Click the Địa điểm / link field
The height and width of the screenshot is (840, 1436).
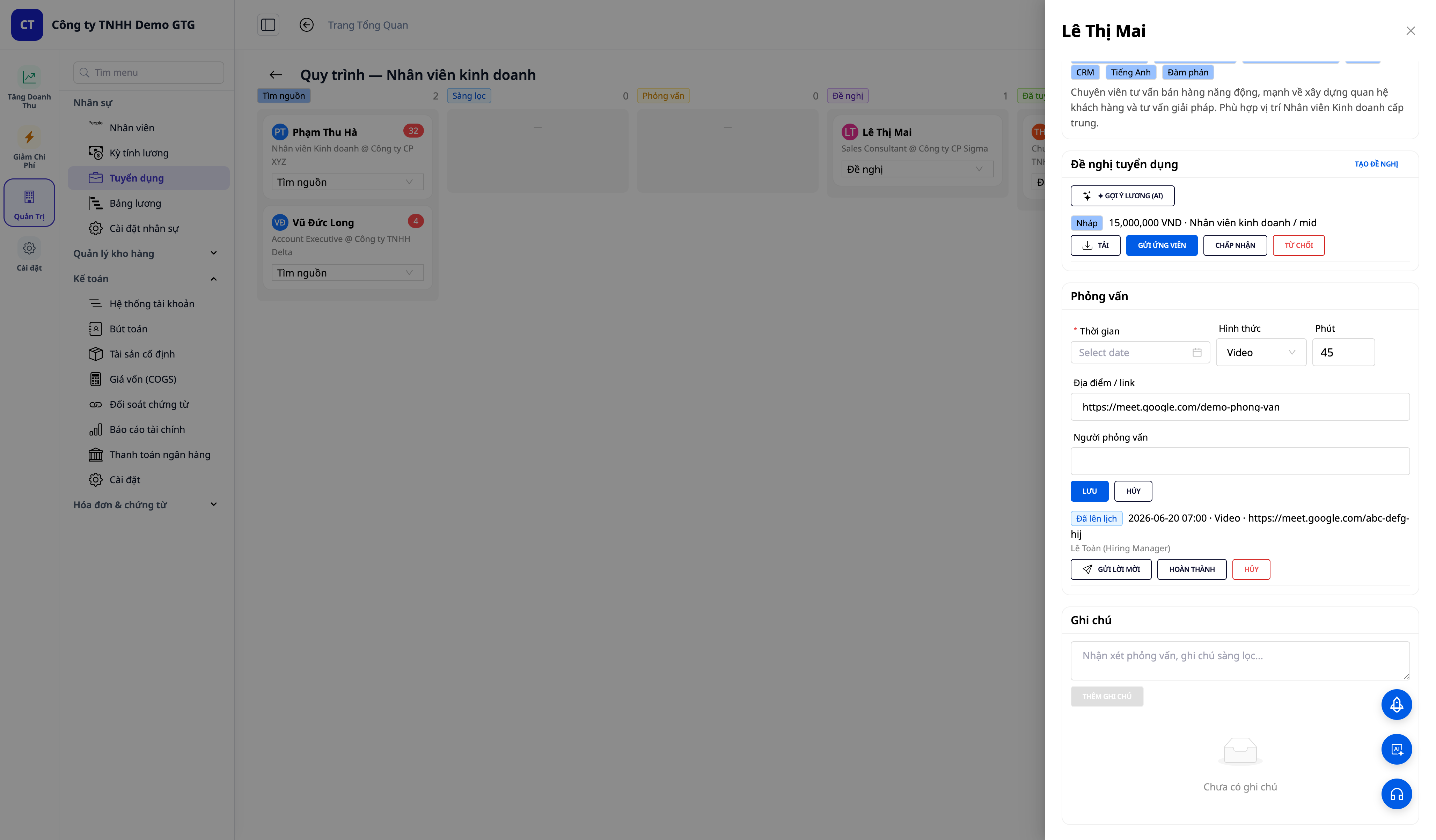1239,407
